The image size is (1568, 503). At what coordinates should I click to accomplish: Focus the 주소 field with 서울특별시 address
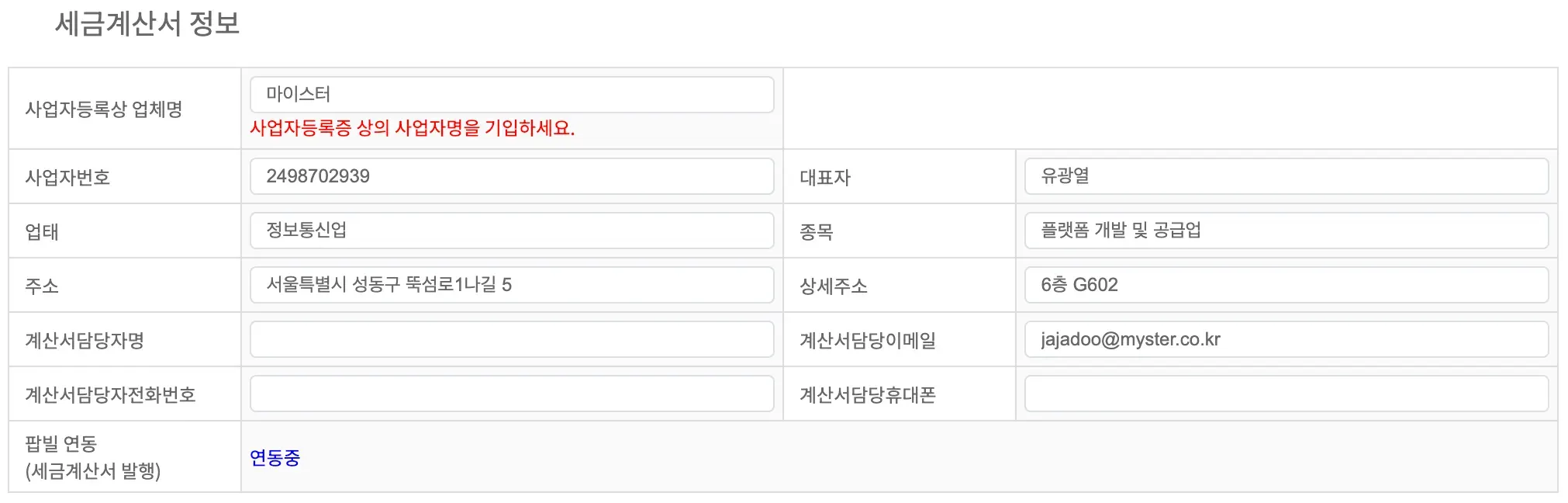[512, 286]
